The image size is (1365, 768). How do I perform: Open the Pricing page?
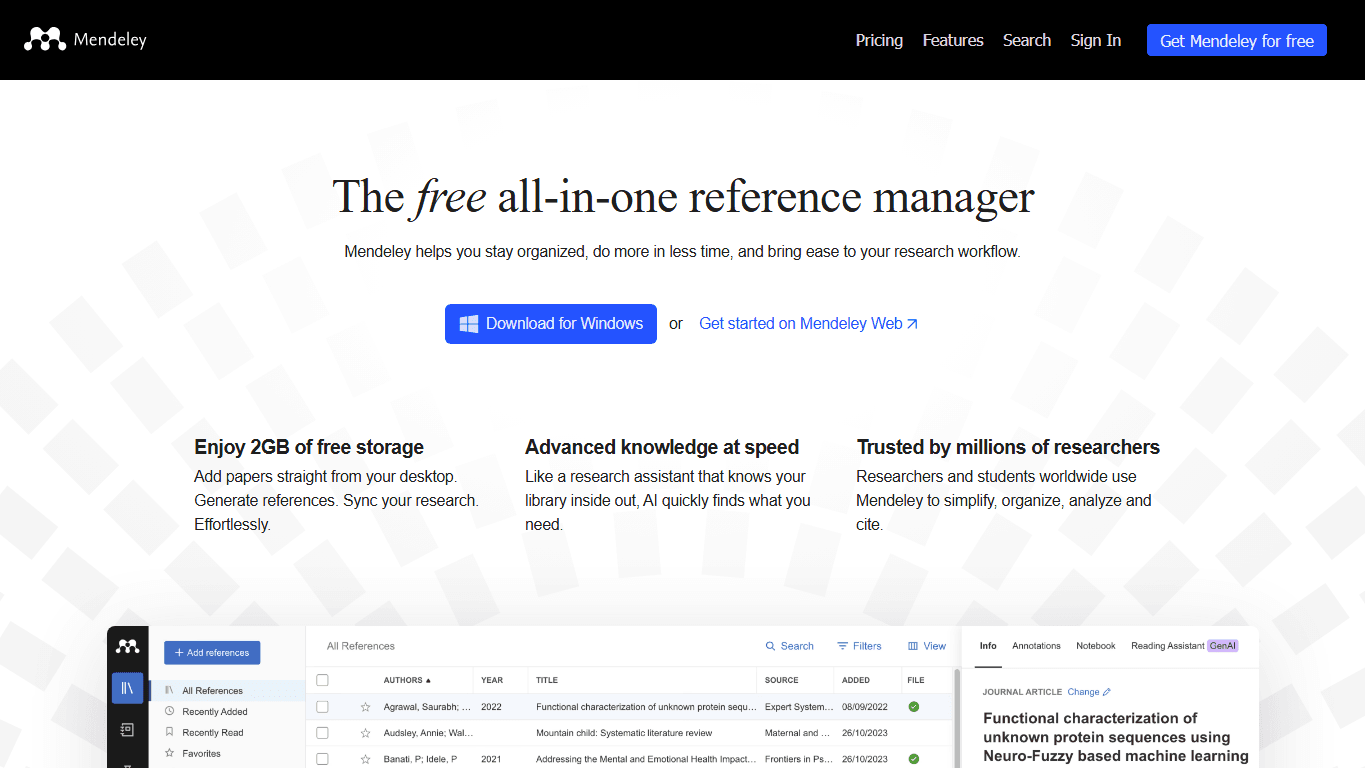coord(879,40)
